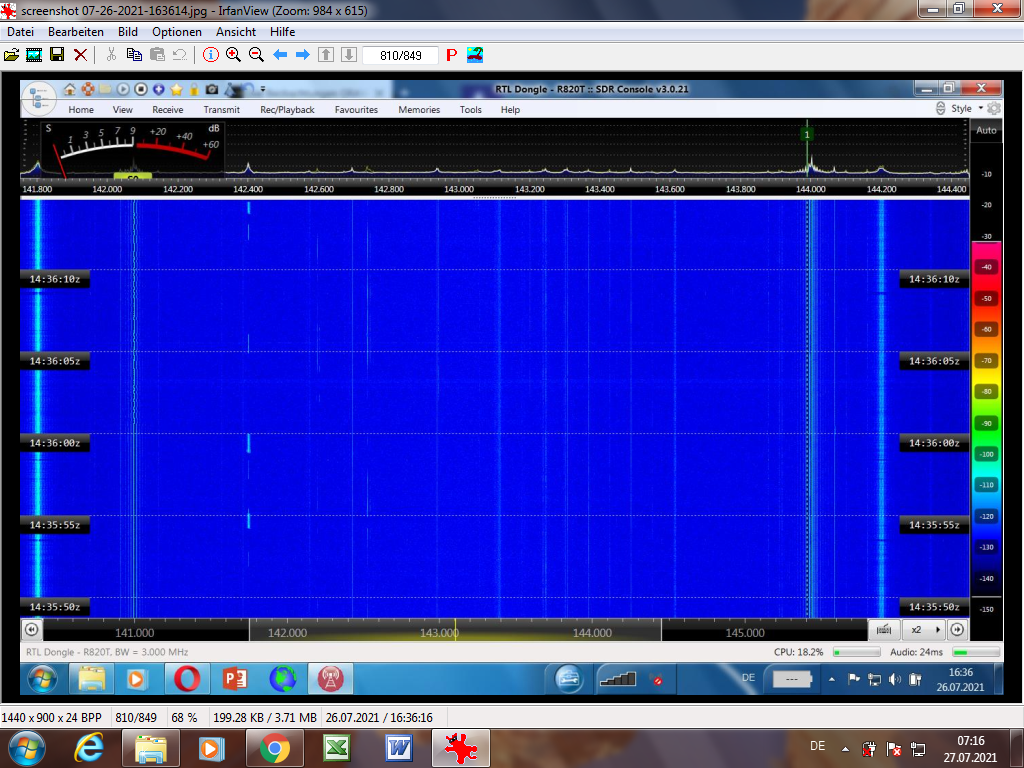
Task: Switch to the SDR Console View tab
Action: 122,110
